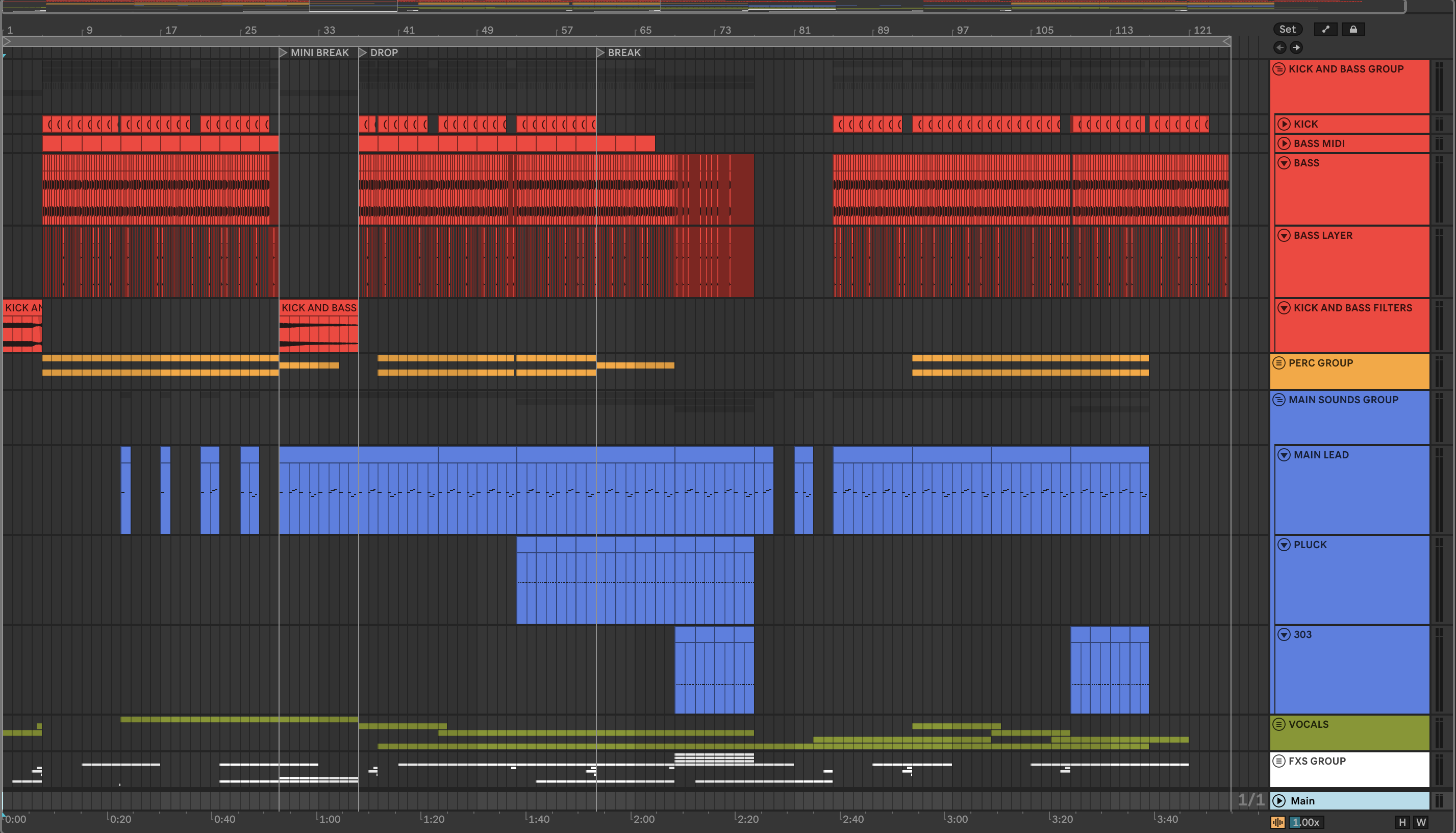Screen dimensions: 1456x833
Task: Jump to the next locator arrow
Action: click(x=1296, y=47)
